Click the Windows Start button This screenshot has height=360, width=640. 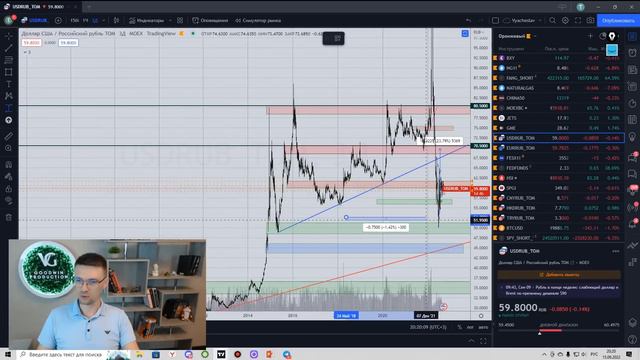8,354
